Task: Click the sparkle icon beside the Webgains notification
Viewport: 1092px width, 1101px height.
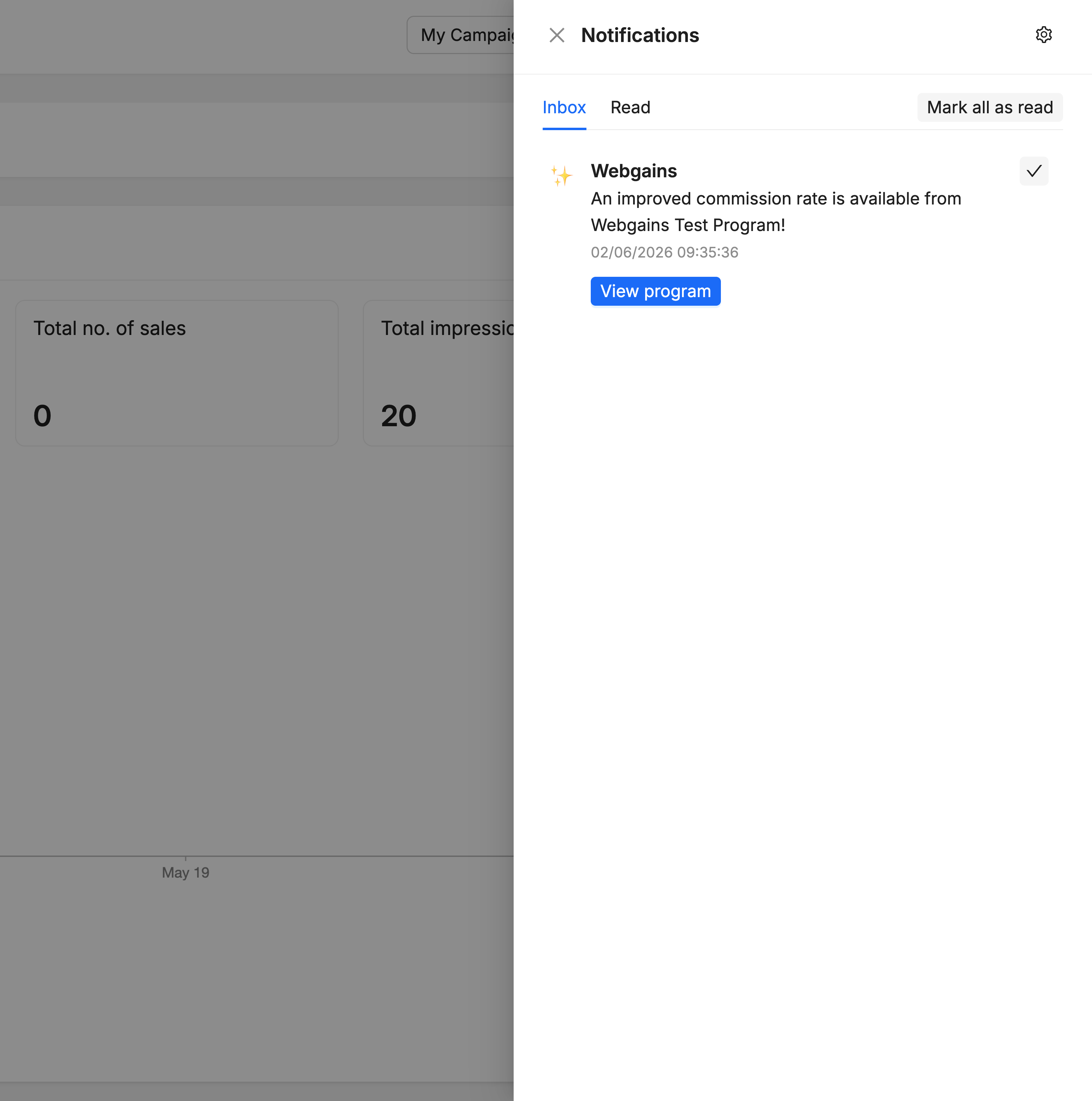Action: (x=561, y=176)
